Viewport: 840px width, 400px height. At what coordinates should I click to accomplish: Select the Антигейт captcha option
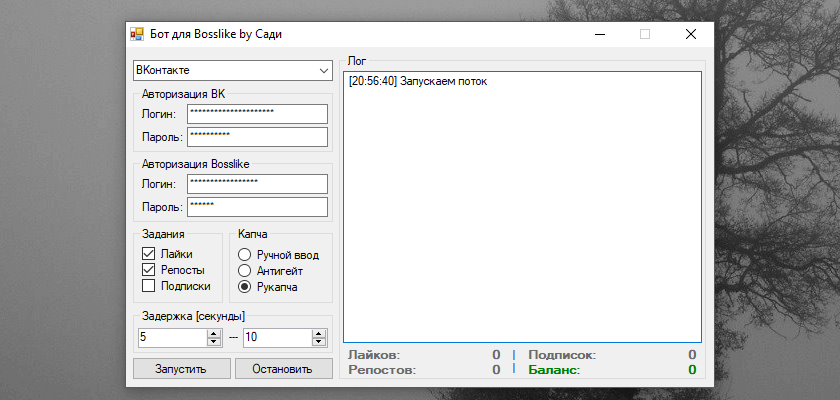[x=244, y=271]
